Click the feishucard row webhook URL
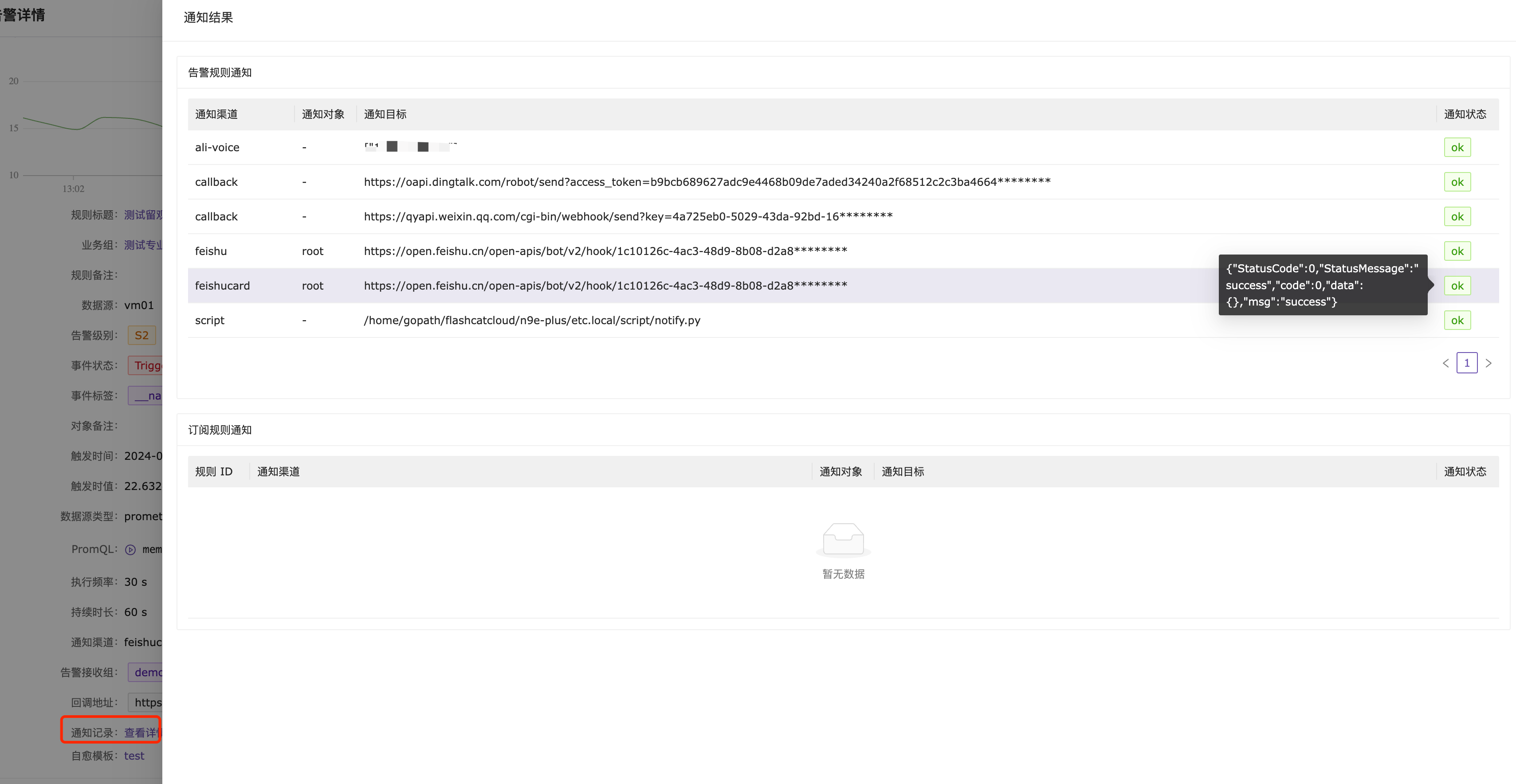Viewport: 1516px width, 784px height. coord(605,286)
